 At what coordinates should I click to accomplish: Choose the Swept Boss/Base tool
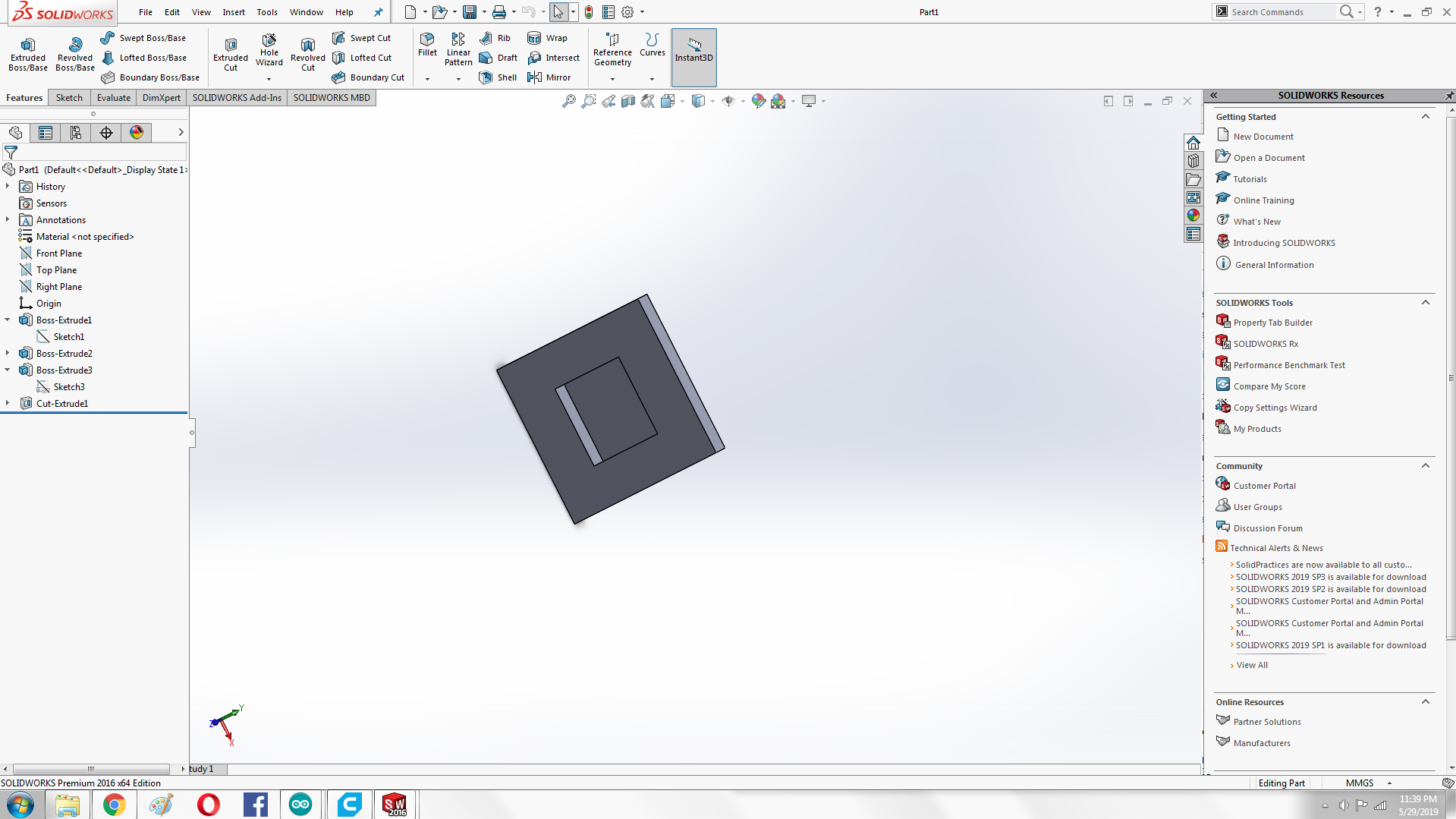[x=143, y=38]
